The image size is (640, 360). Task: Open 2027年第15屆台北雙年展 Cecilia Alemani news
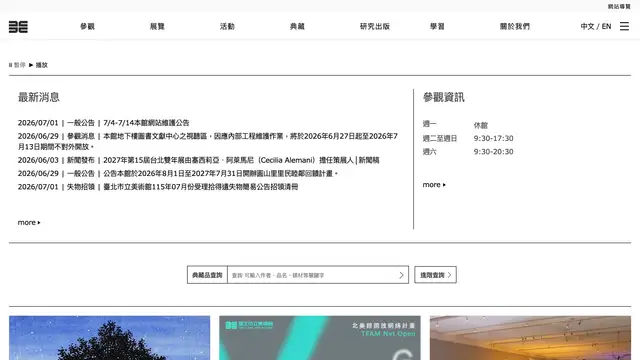coord(241,160)
